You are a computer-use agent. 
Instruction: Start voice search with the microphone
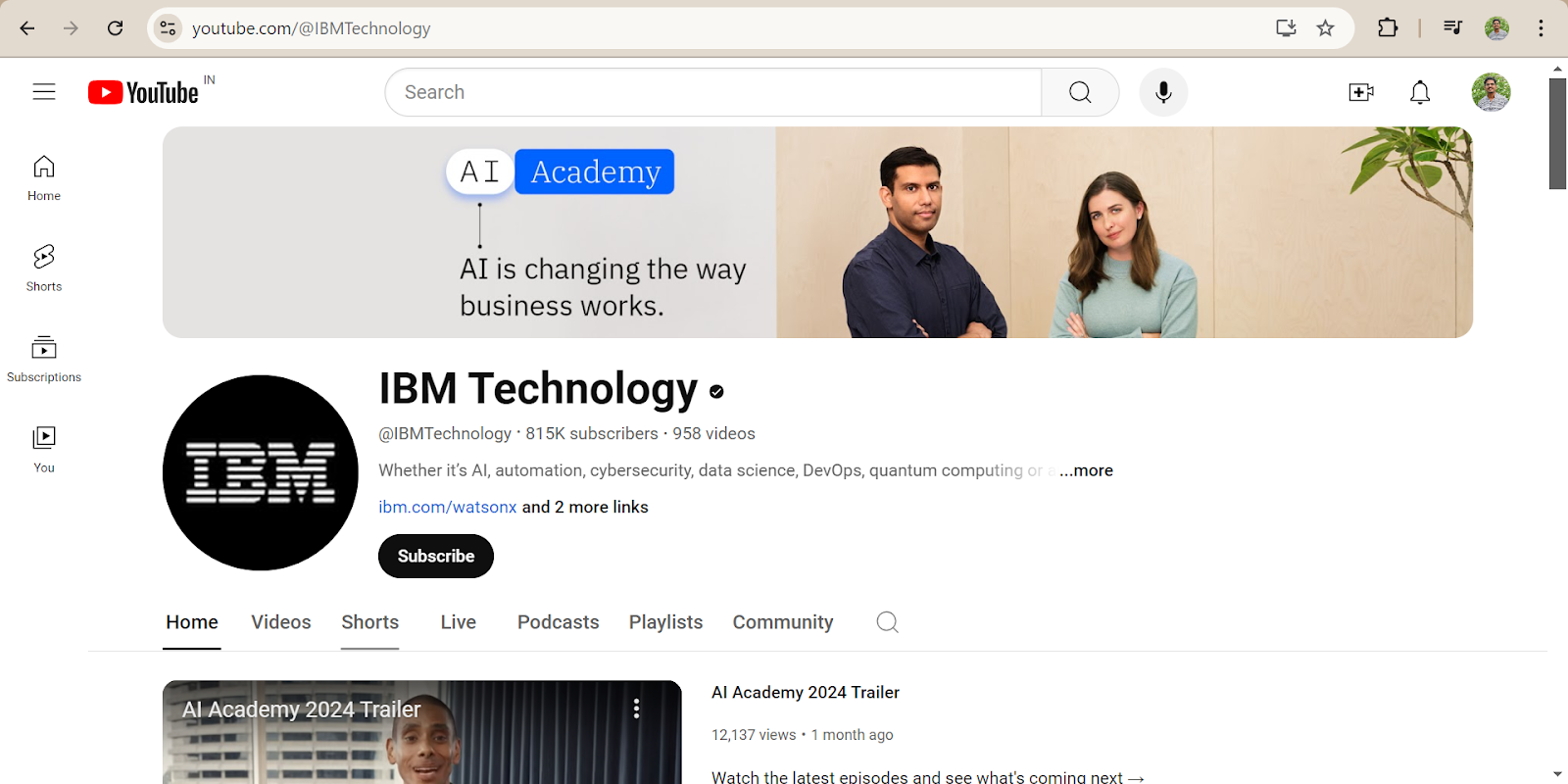(1163, 92)
